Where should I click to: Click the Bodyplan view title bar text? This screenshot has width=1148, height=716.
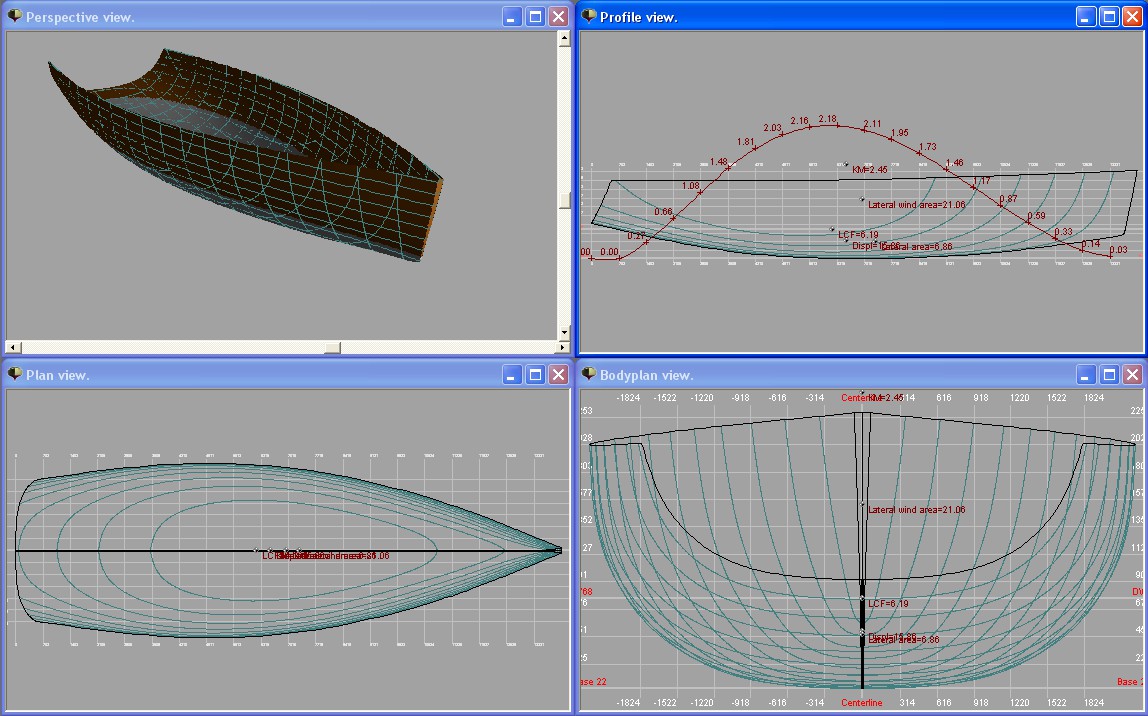point(646,375)
